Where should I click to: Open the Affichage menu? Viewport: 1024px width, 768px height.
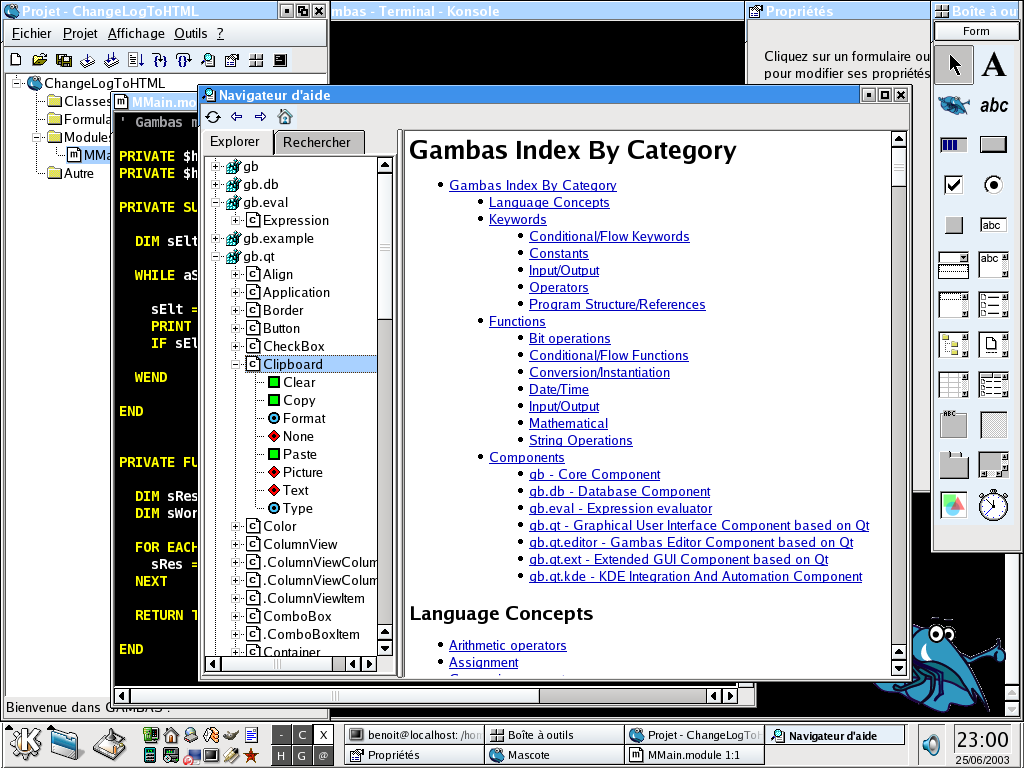point(136,33)
